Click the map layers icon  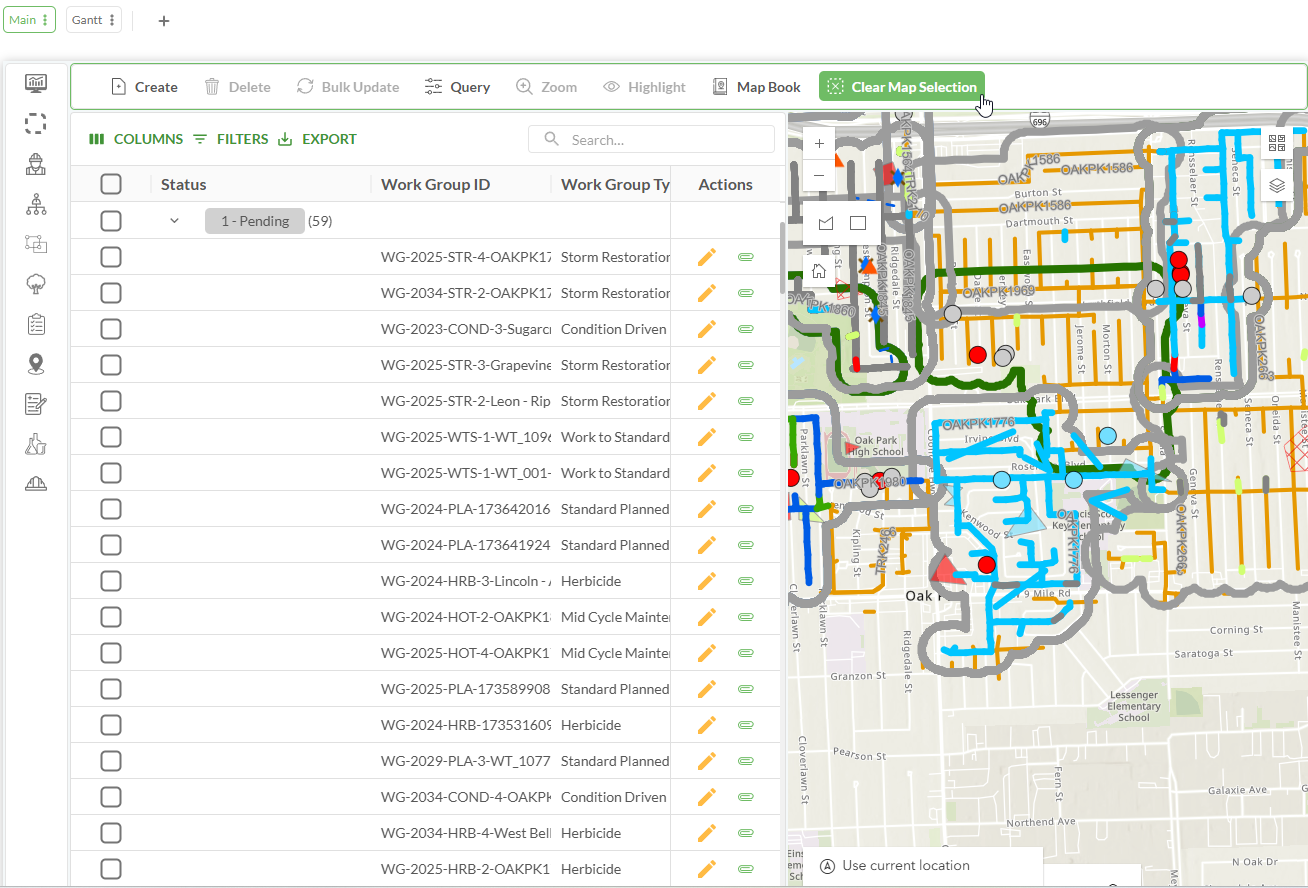tap(1277, 185)
